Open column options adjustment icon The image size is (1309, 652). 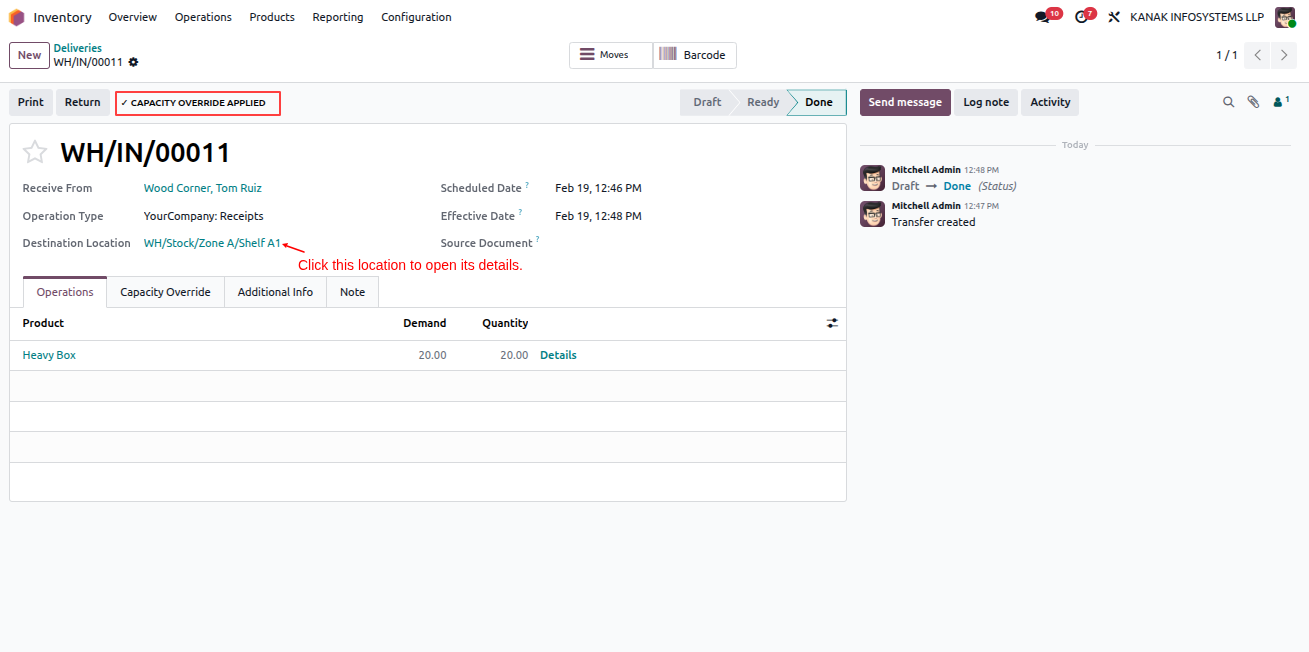832,323
